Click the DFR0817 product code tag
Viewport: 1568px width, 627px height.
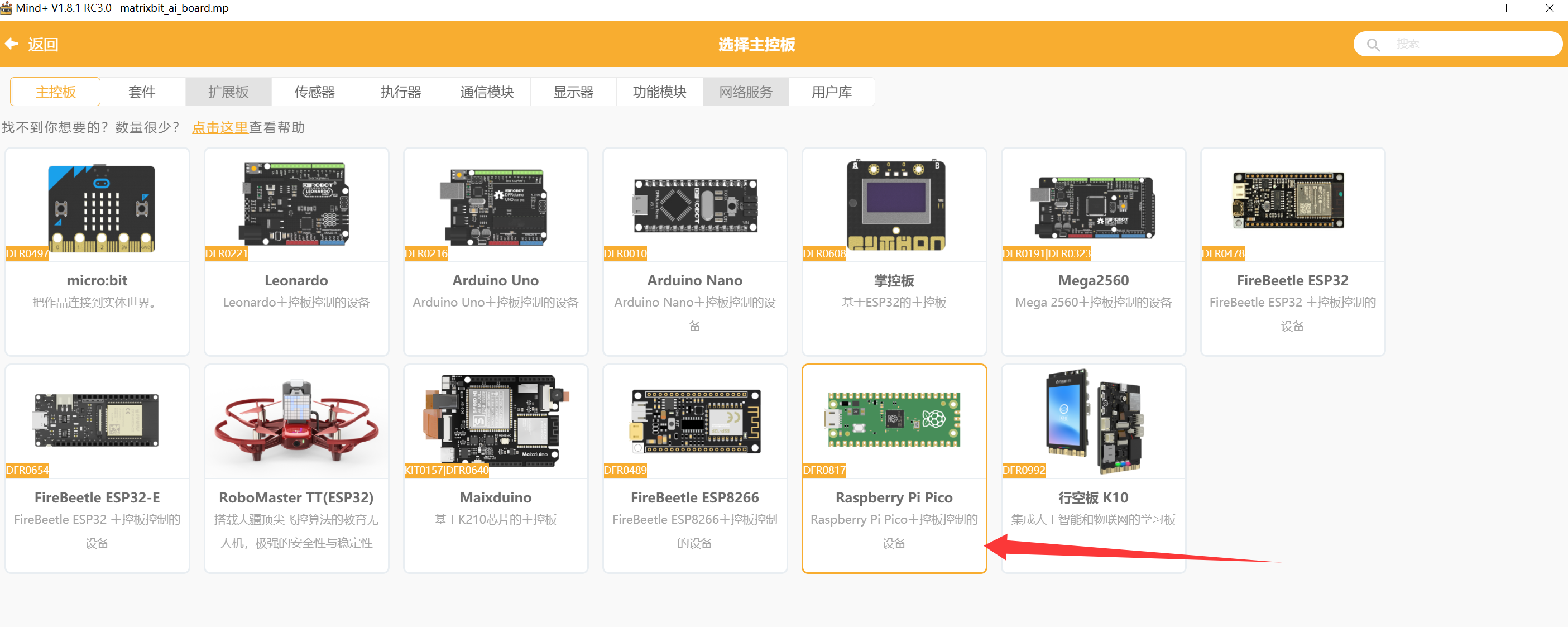tap(824, 471)
